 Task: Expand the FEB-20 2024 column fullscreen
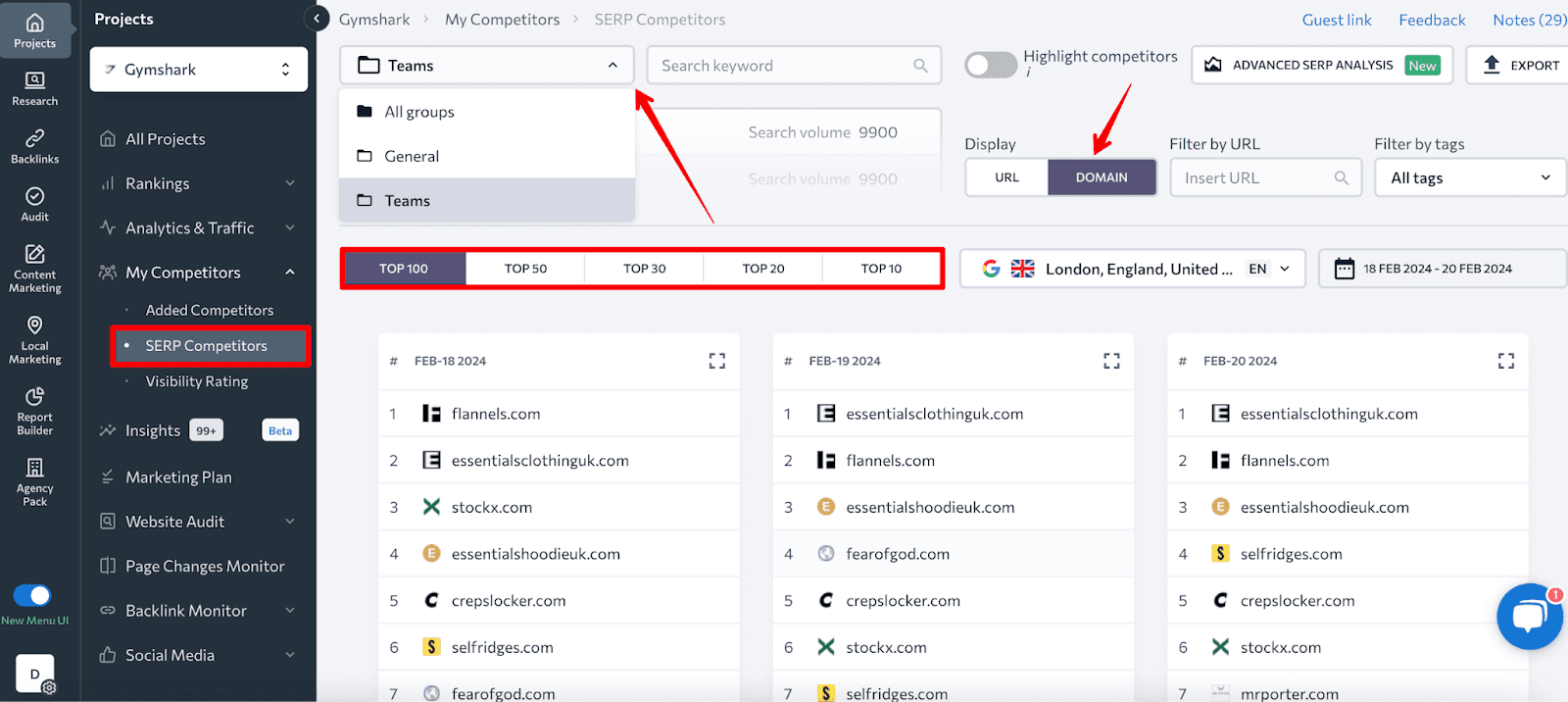(x=1506, y=361)
